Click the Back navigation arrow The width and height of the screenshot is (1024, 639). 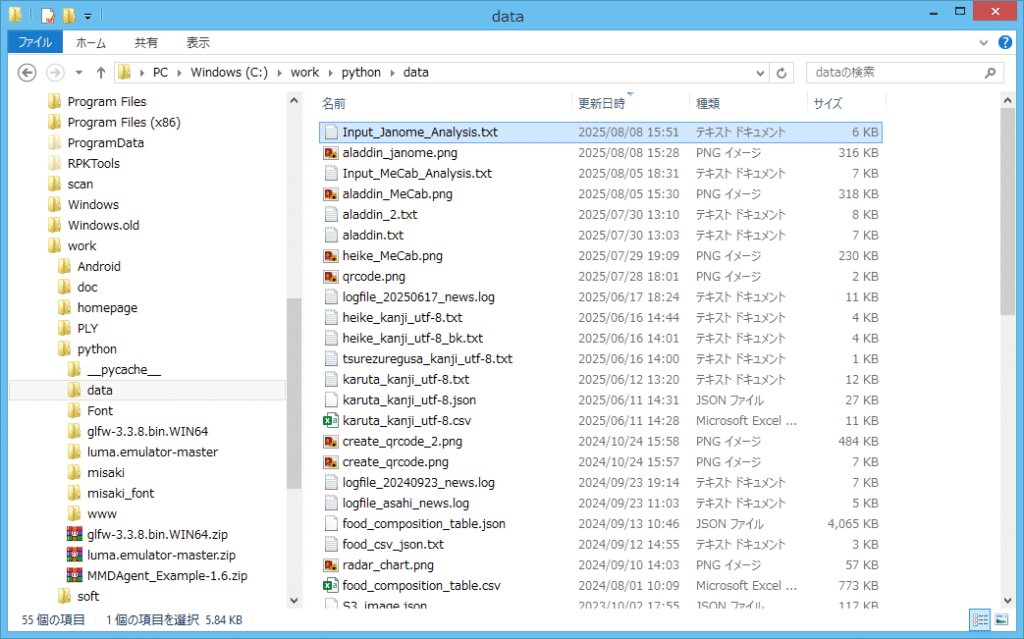pos(27,73)
